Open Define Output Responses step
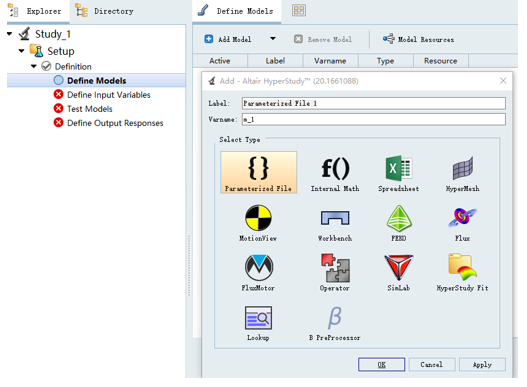Image resolution: width=527 pixels, height=387 pixels. pyautogui.click(x=115, y=123)
